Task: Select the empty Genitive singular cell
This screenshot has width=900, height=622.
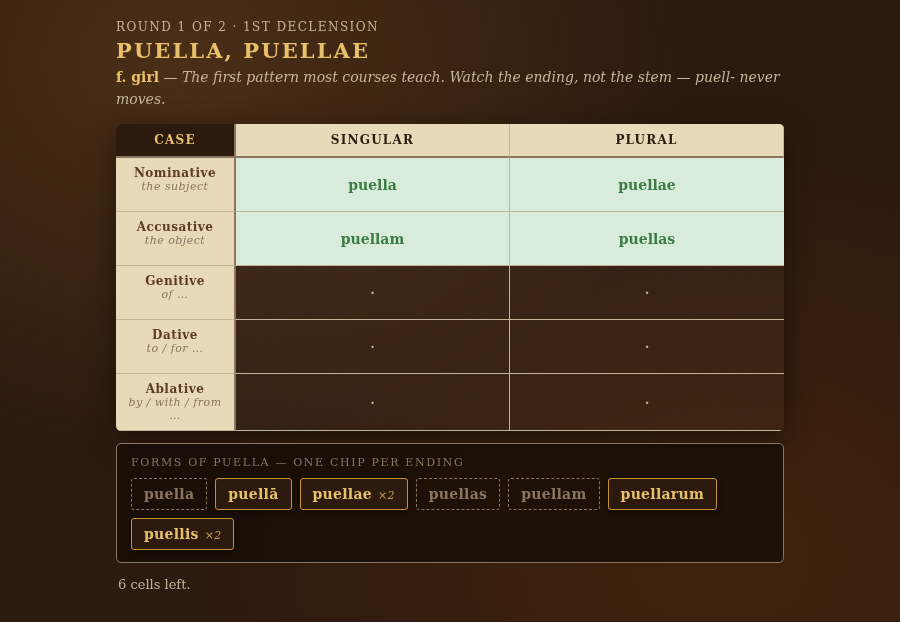Action: [373, 293]
